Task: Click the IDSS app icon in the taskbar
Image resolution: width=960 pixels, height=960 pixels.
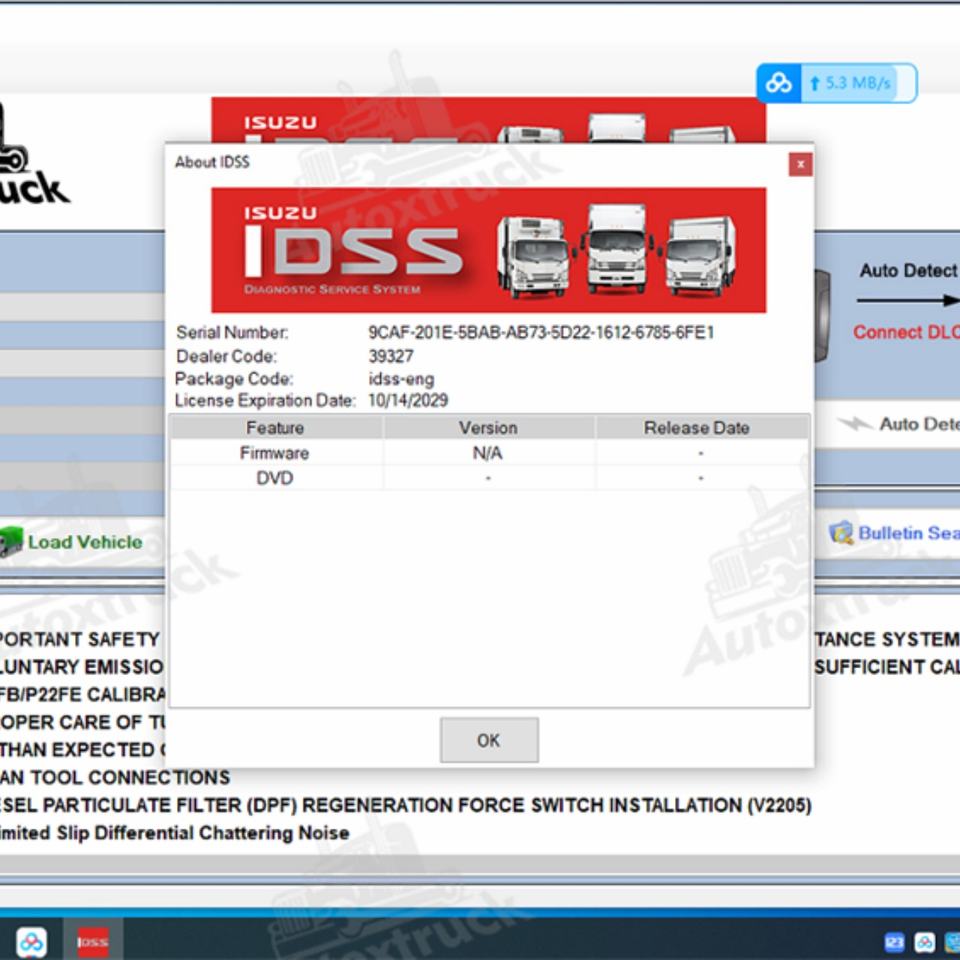Action: (x=93, y=942)
